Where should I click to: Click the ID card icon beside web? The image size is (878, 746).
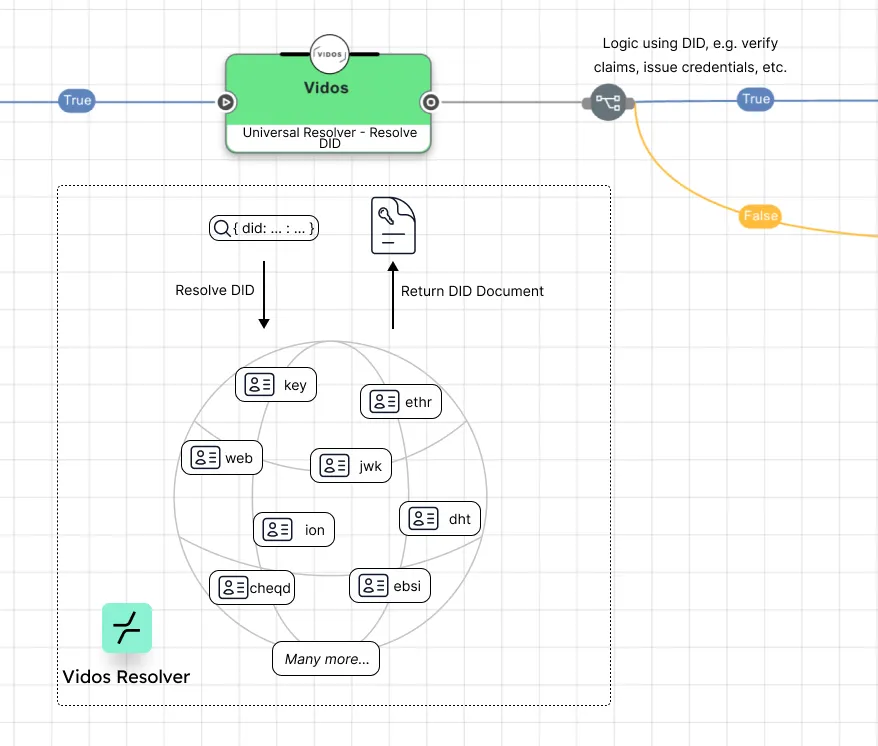click(x=205, y=457)
